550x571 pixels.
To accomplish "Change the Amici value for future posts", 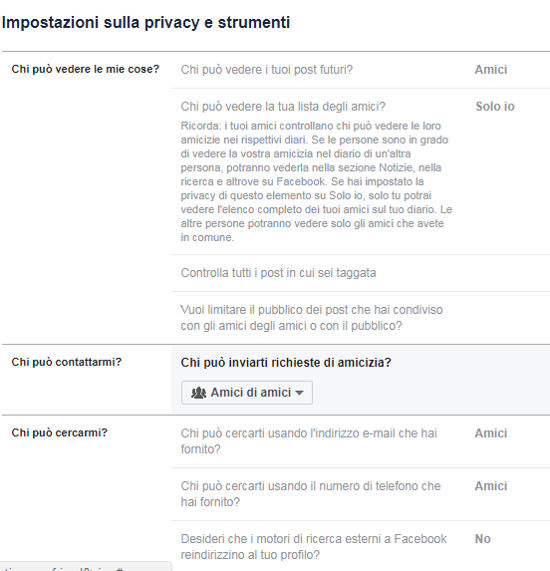I will point(491,70).
